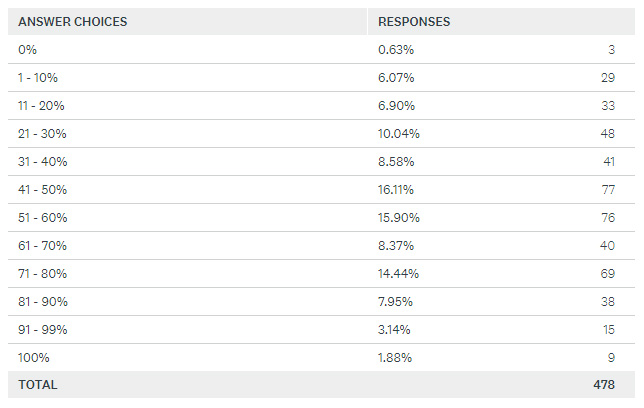
Task: Click the 16.11% response percentage
Action: (398, 190)
